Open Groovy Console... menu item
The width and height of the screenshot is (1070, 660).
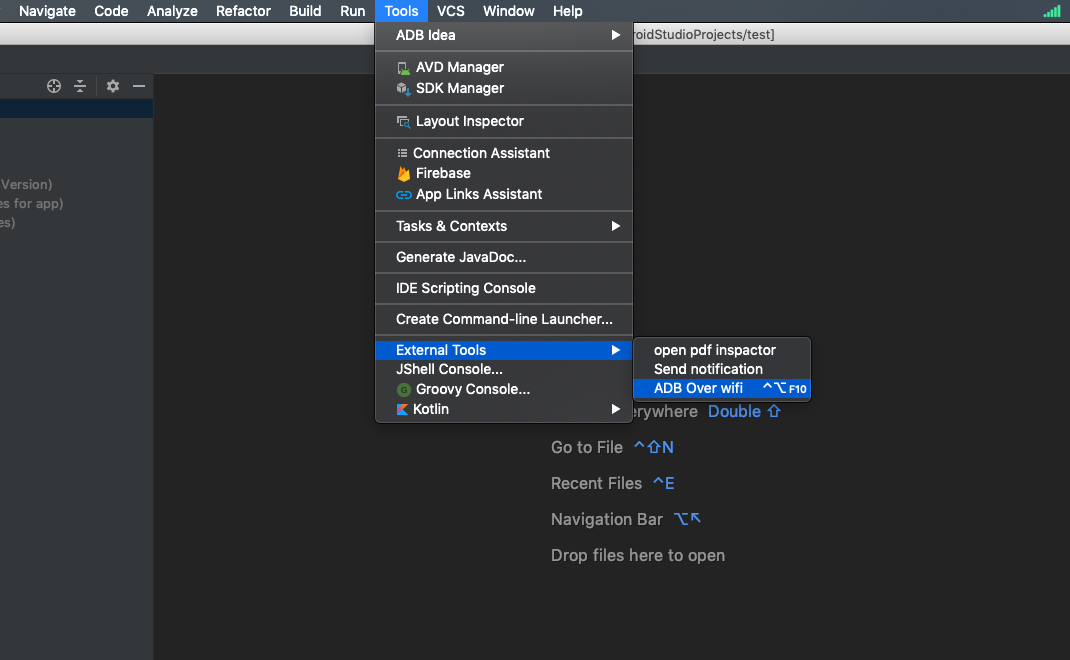(504, 389)
